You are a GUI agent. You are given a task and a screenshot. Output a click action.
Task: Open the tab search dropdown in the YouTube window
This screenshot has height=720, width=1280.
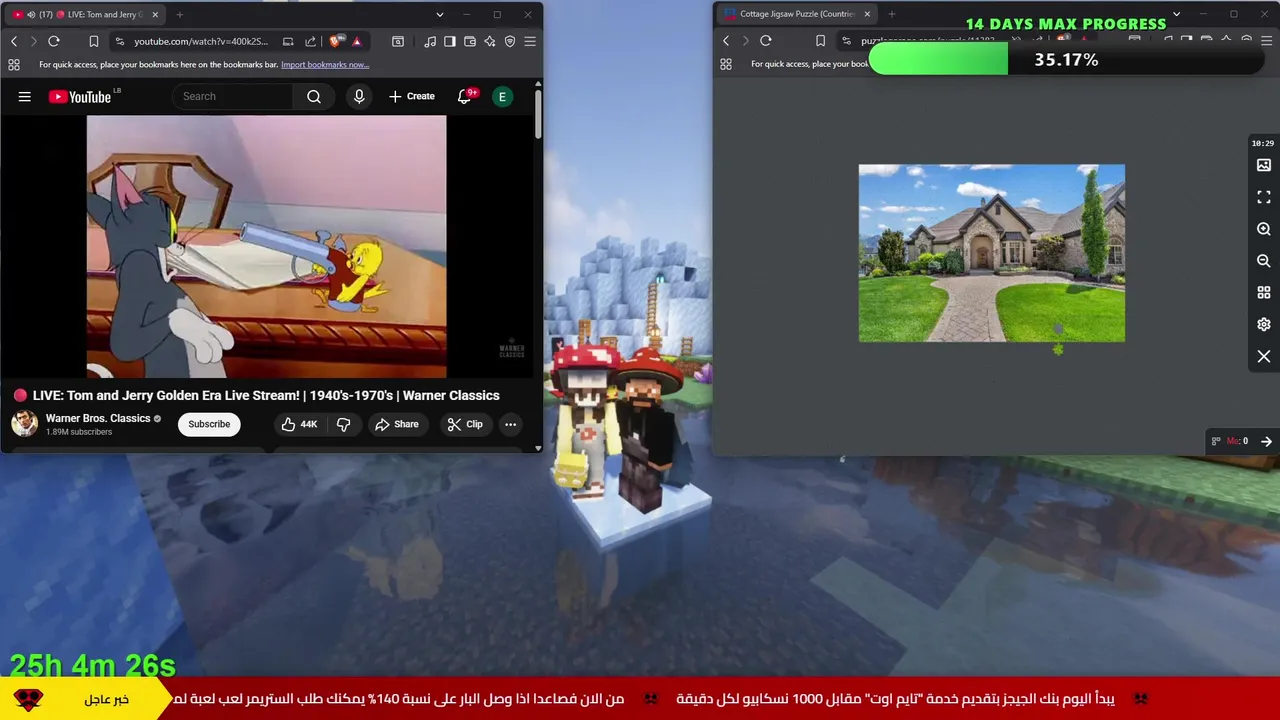(x=439, y=15)
